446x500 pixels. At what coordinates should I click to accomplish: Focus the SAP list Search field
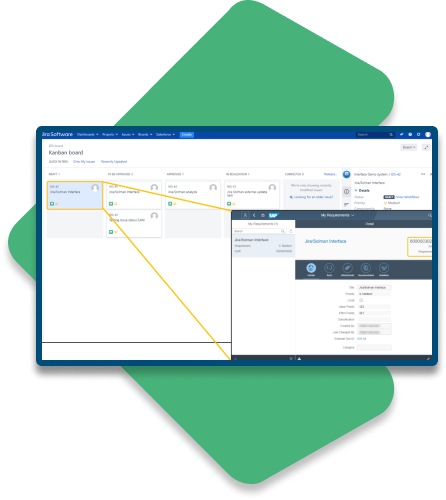[x=260, y=231]
